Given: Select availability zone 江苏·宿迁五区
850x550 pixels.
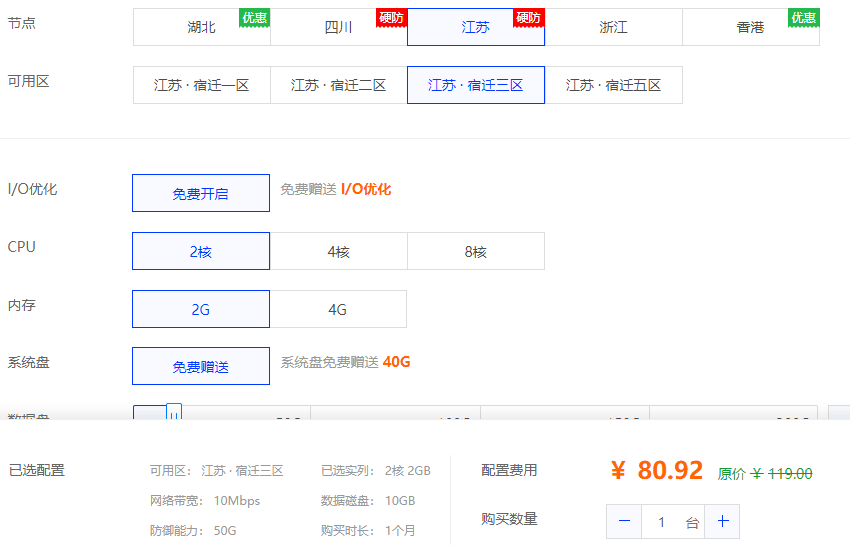Looking at the screenshot, I should [x=614, y=85].
